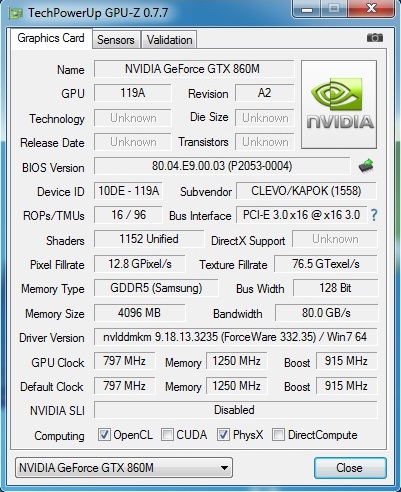Switch to the Validation tab
The height and width of the screenshot is (492, 401).
click(x=169, y=40)
